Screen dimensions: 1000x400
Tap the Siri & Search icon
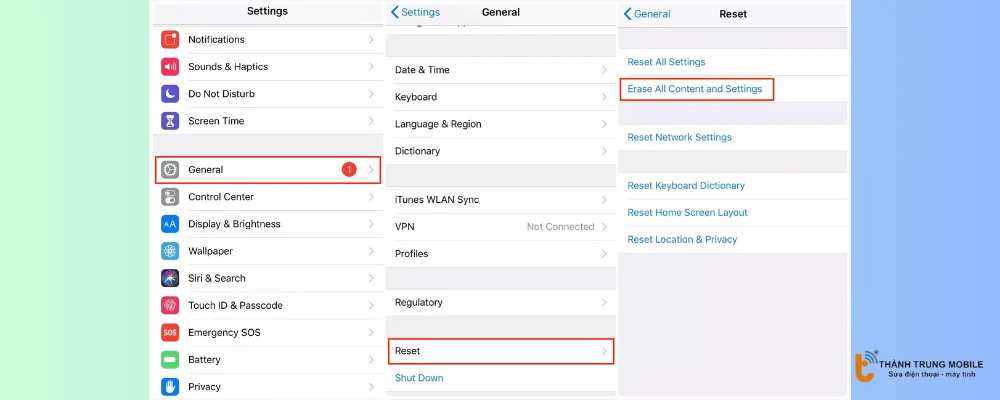click(170, 278)
